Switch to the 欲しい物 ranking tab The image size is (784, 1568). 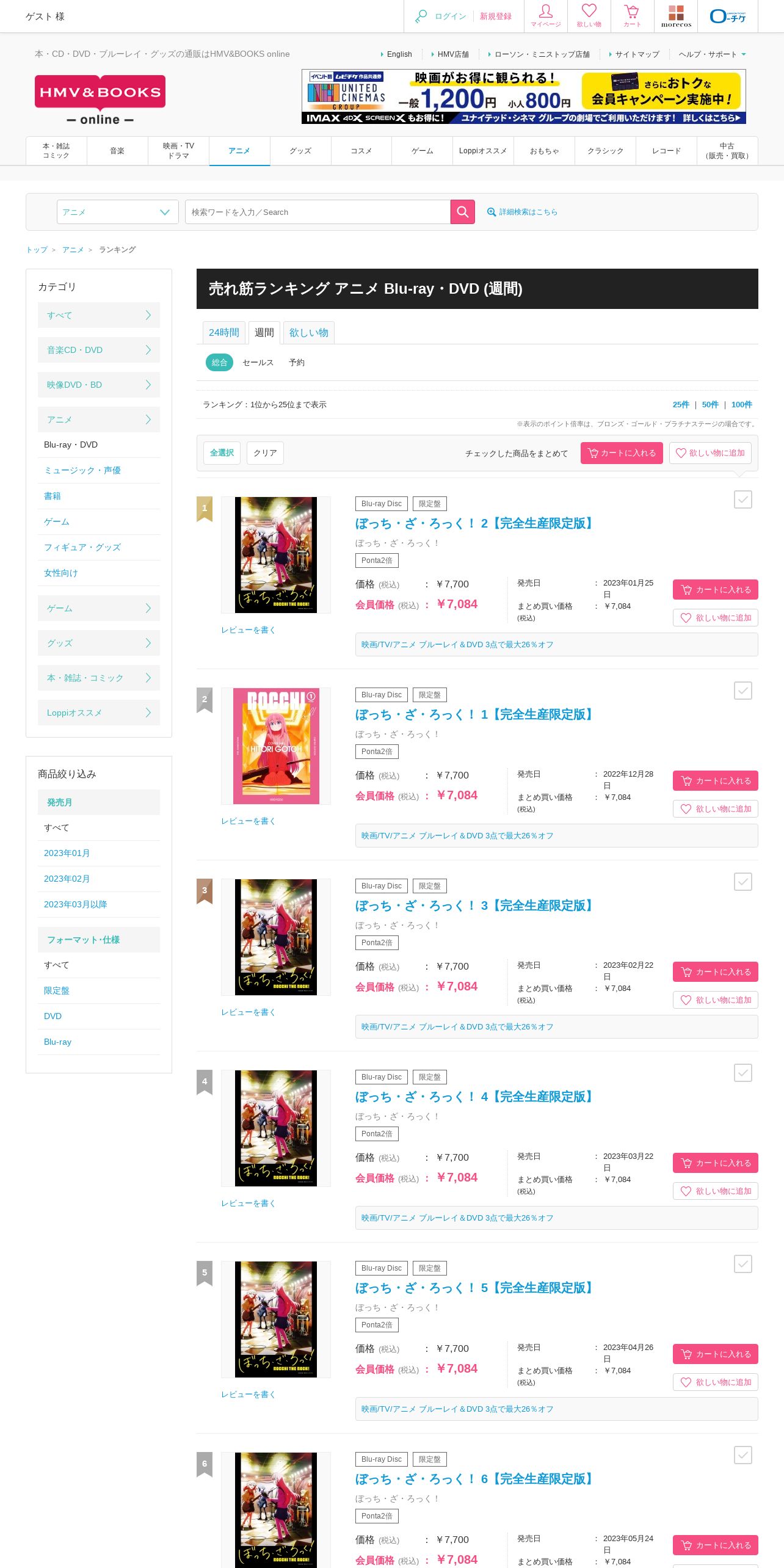pyautogui.click(x=309, y=333)
